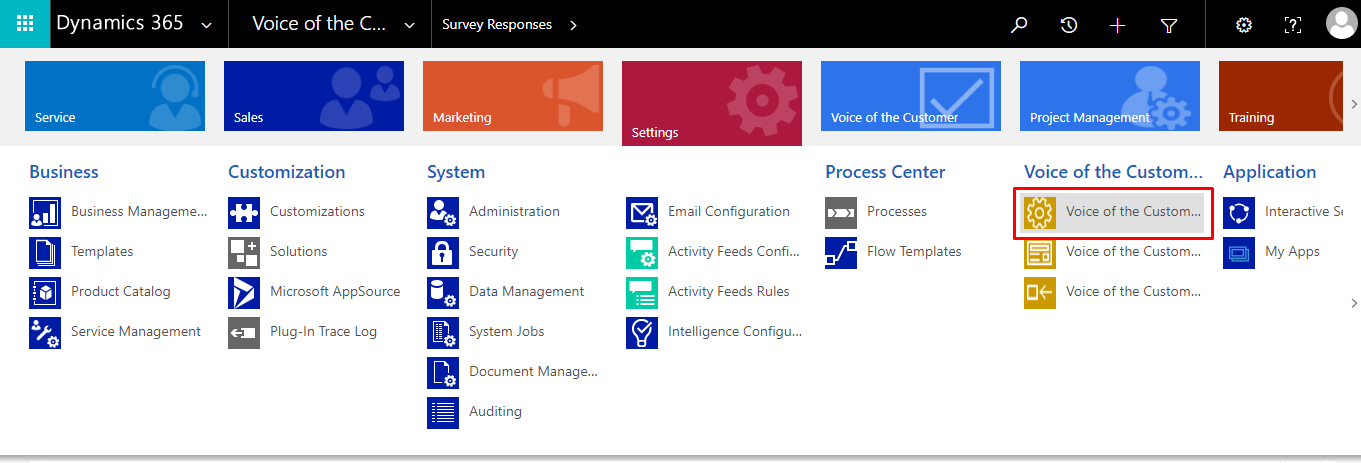
Task: Click the Flow Templates icon
Action: click(x=841, y=252)
